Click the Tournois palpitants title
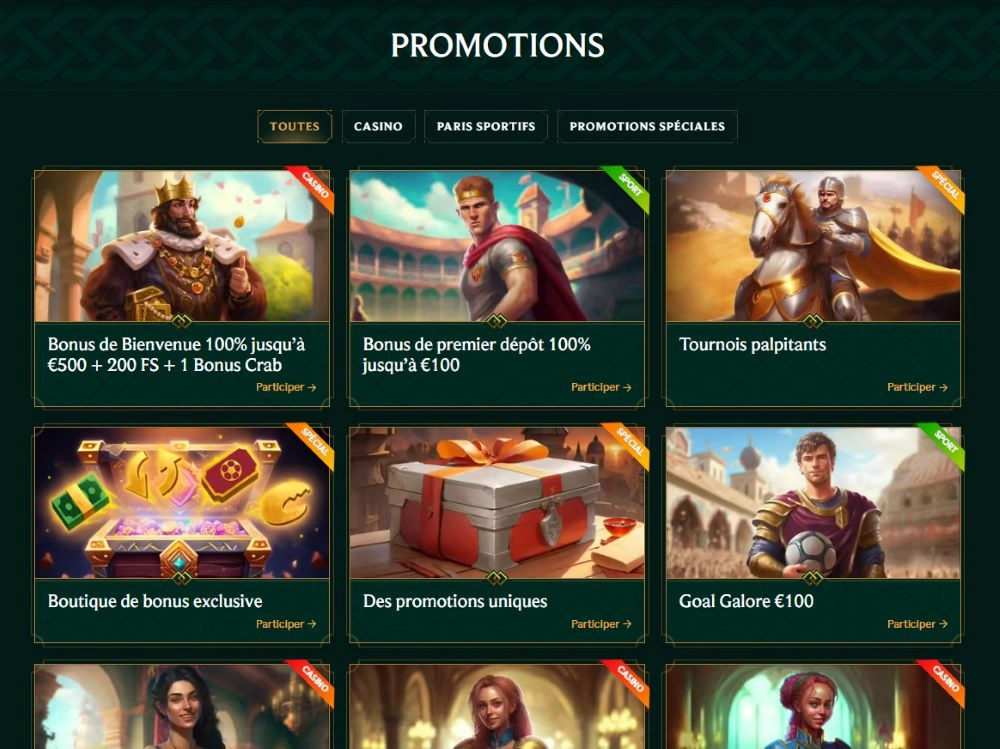This screenshot has width=1000, height=749. coord(753,345)
